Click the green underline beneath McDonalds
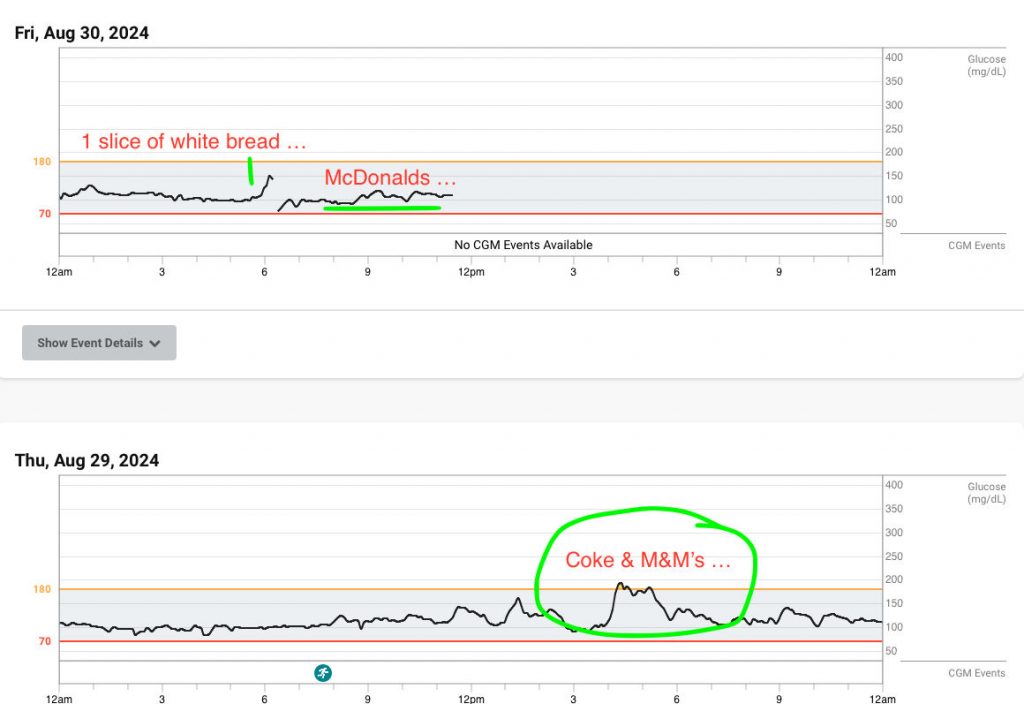The image size is (1024, 704). pyautogui.click(x=382, y=208)
